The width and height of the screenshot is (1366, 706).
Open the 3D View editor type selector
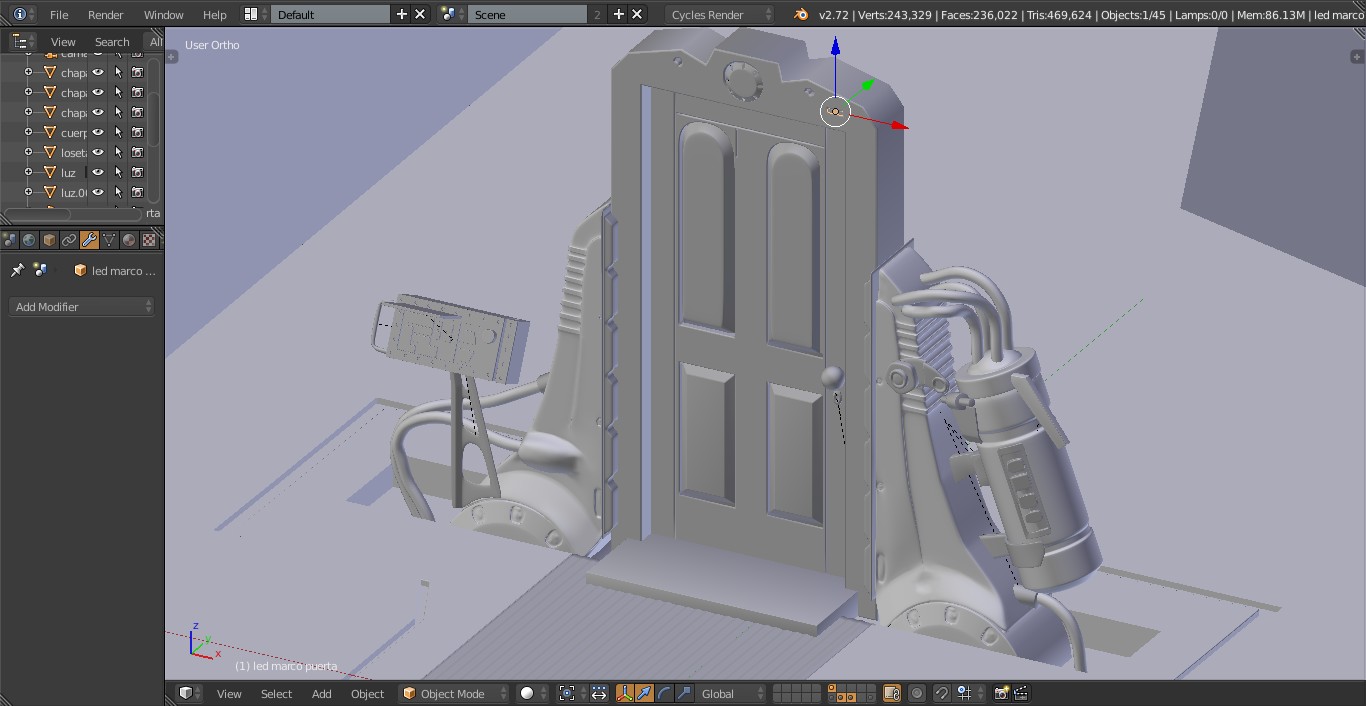click(x=190, y=693)
